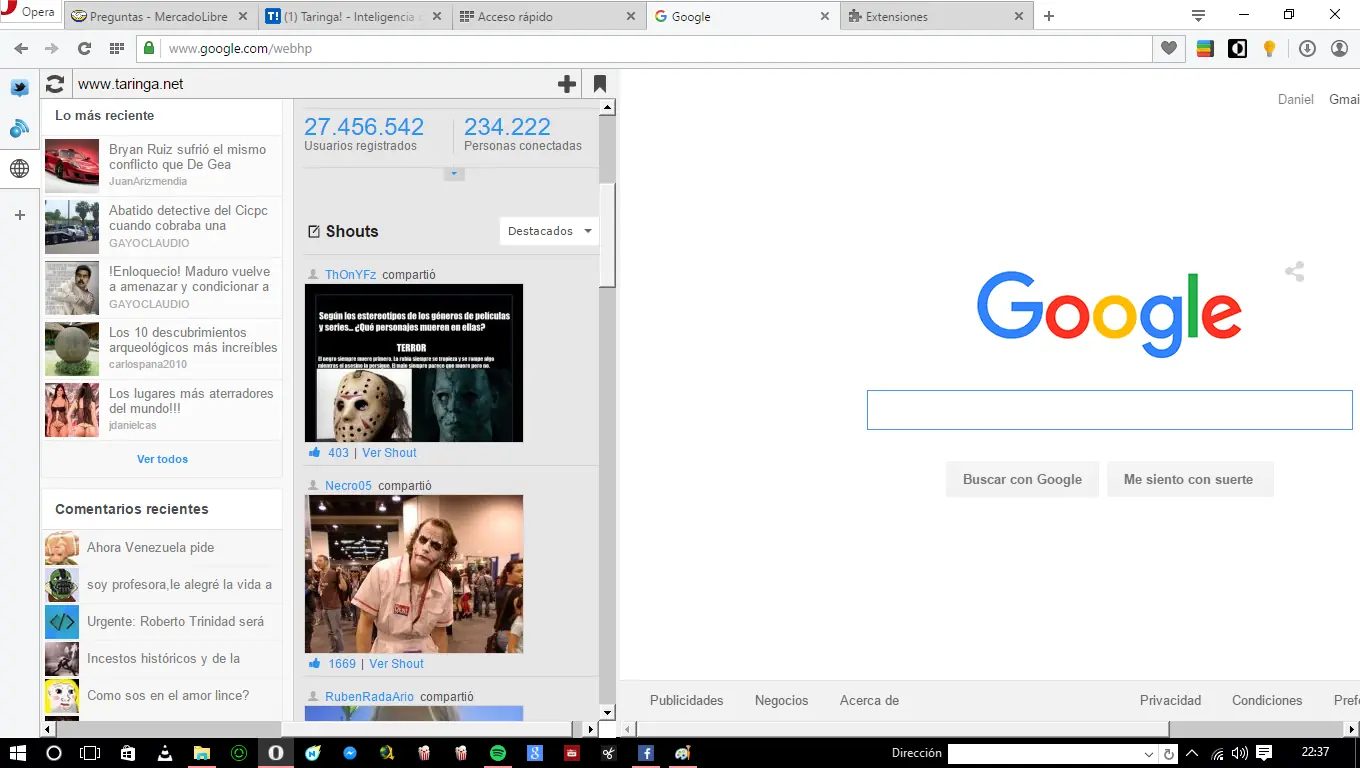1360x768 pixels.
Task: Click the Google share icon near the logo
Action: click(x=1294, y=272)
